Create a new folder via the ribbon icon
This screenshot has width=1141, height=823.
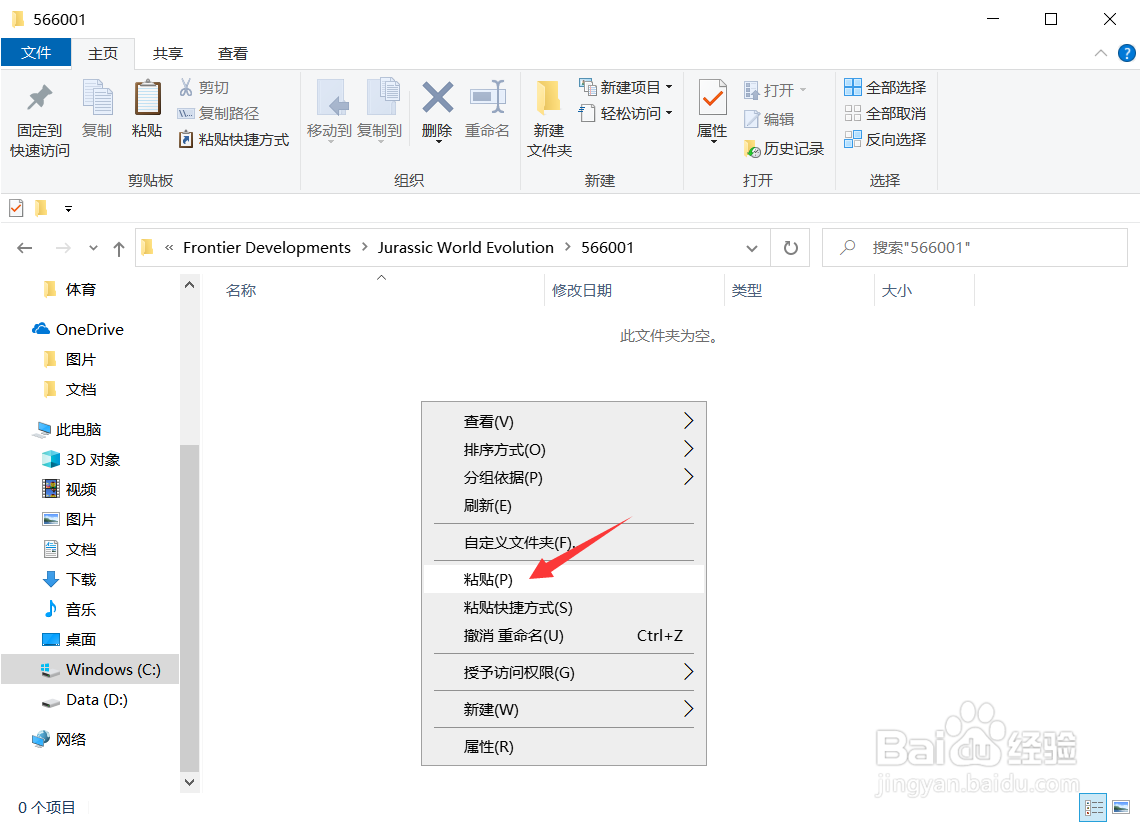click(548, 113)
